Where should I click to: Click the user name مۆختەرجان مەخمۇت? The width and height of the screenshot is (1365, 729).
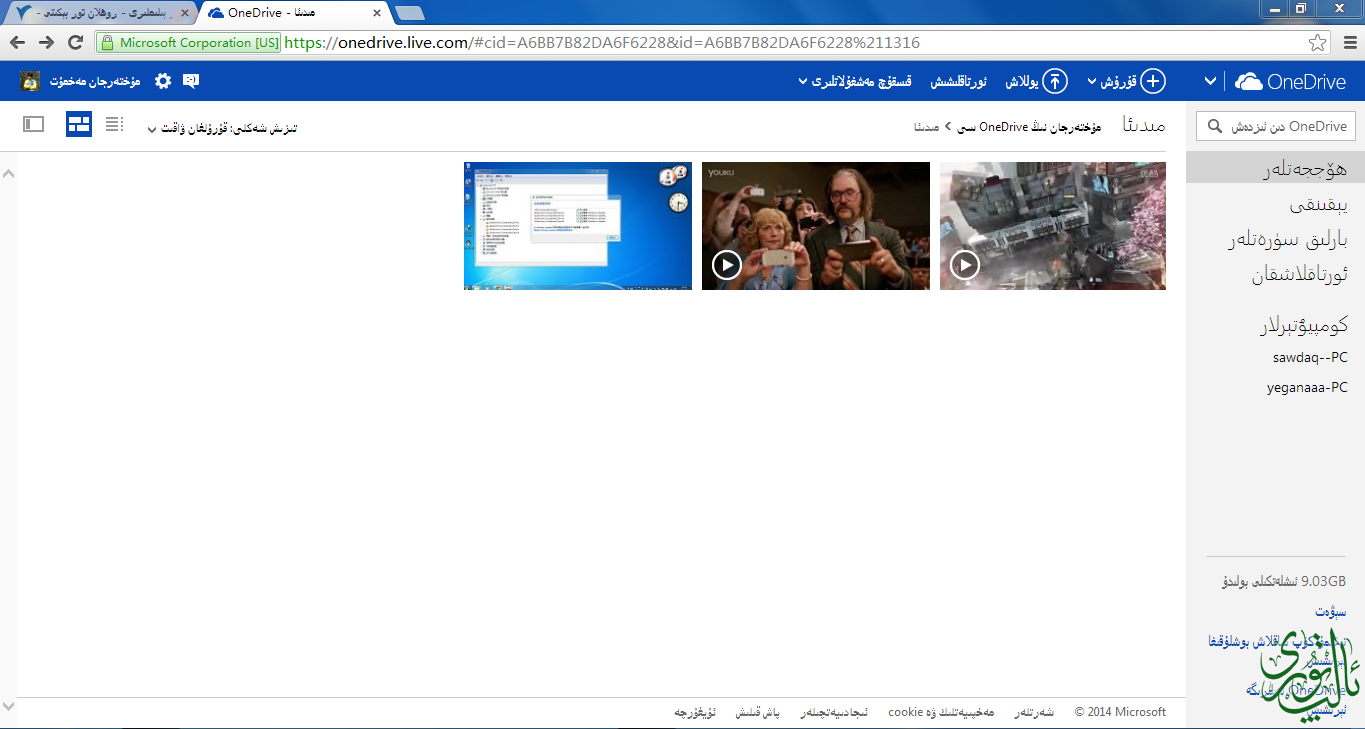coord(95,81)
